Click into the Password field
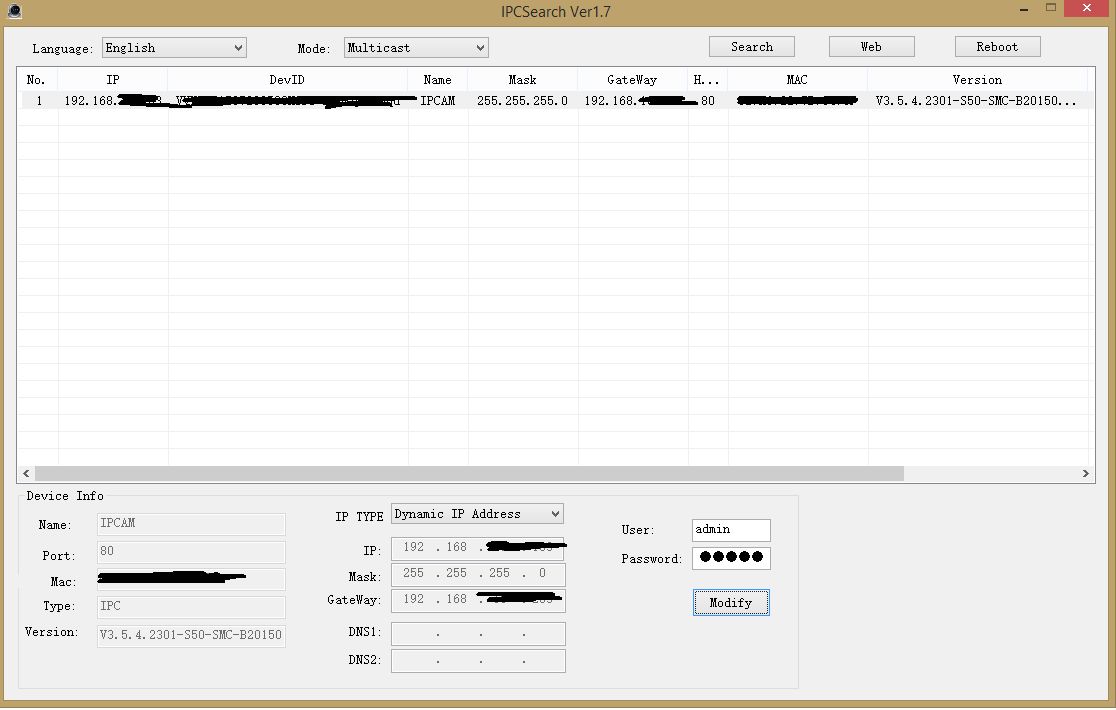This screenshot has width=1116, height=710. pyautogui.click(x=730, y=558)
